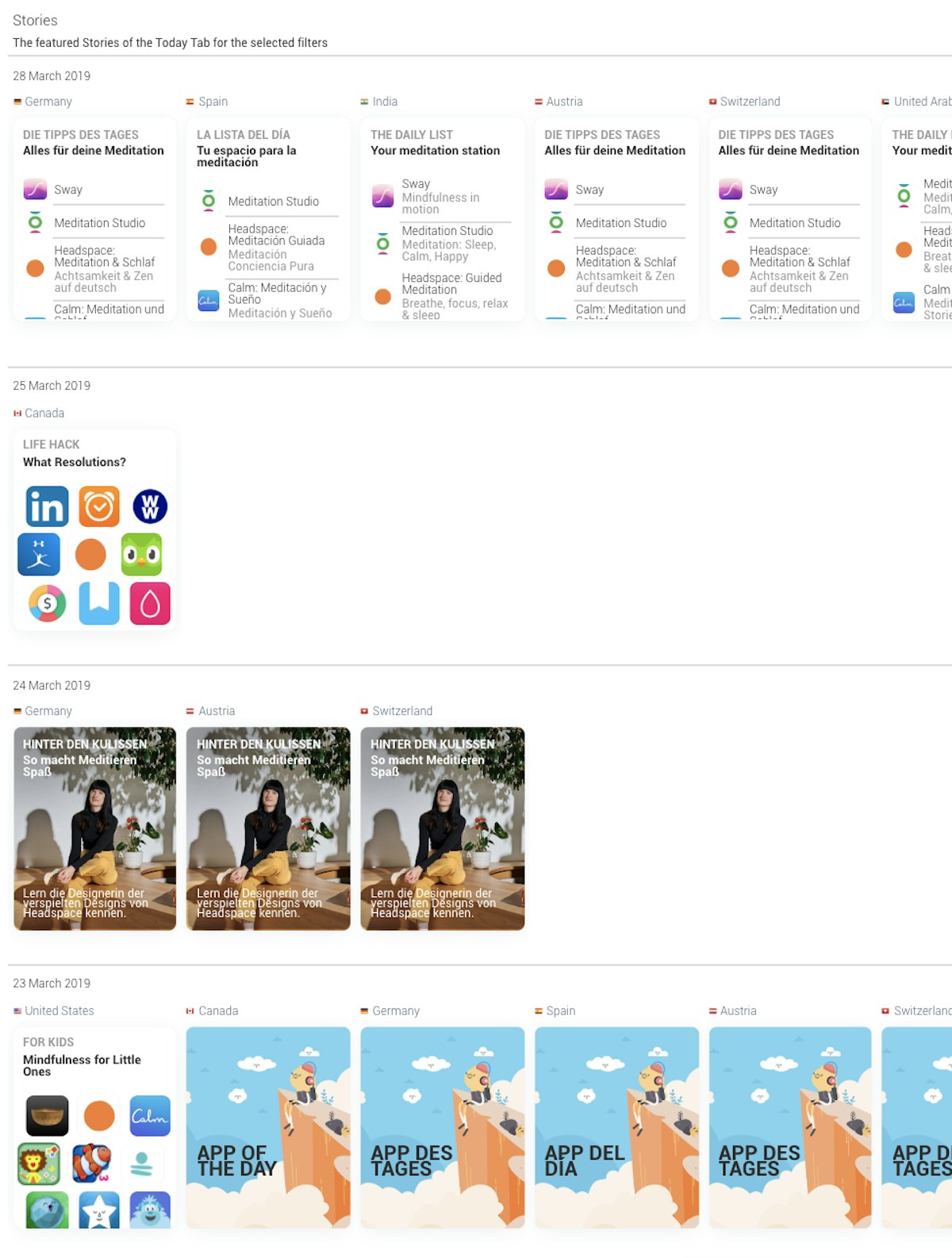Screen dimensions: 952x1258
Task: Click the Calm icon in Mindfulness for Little Ones
Action: coord(149,1115)
